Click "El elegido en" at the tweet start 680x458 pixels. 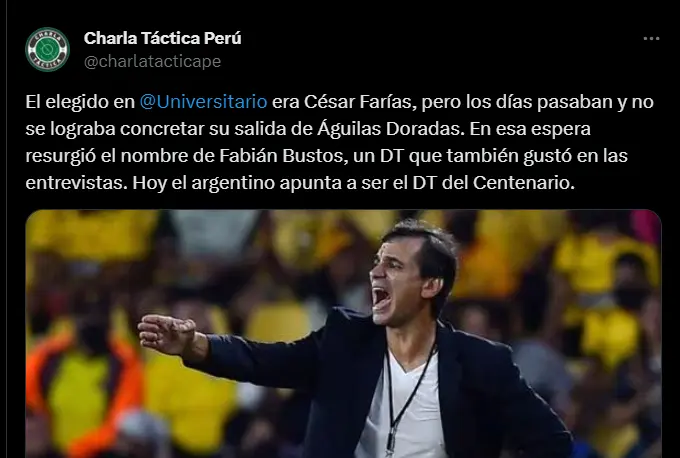pyautogui.click(x=80, y=102)
